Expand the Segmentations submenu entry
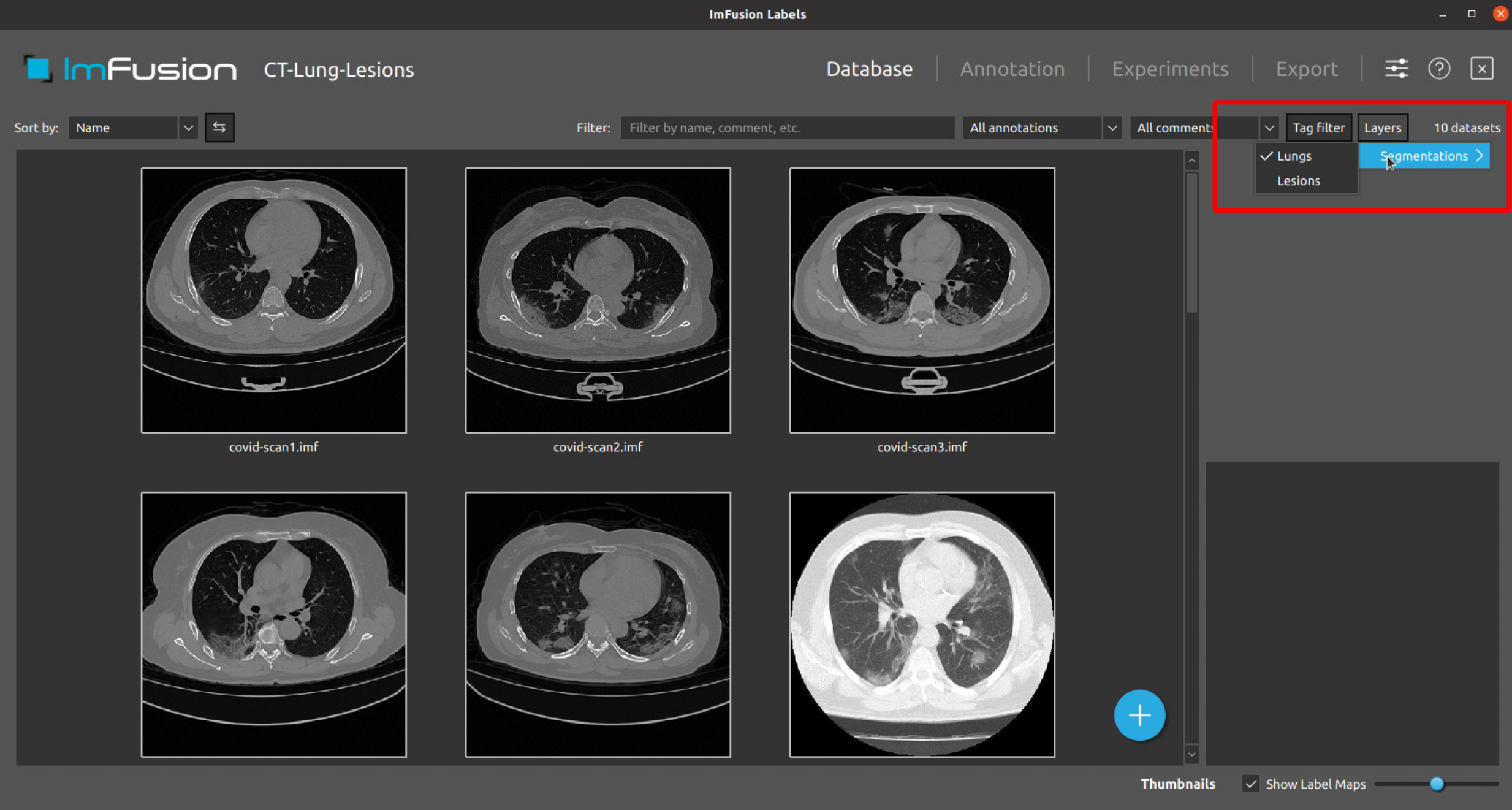Viewport: 1512px width, 810px height. point(1424,156)
